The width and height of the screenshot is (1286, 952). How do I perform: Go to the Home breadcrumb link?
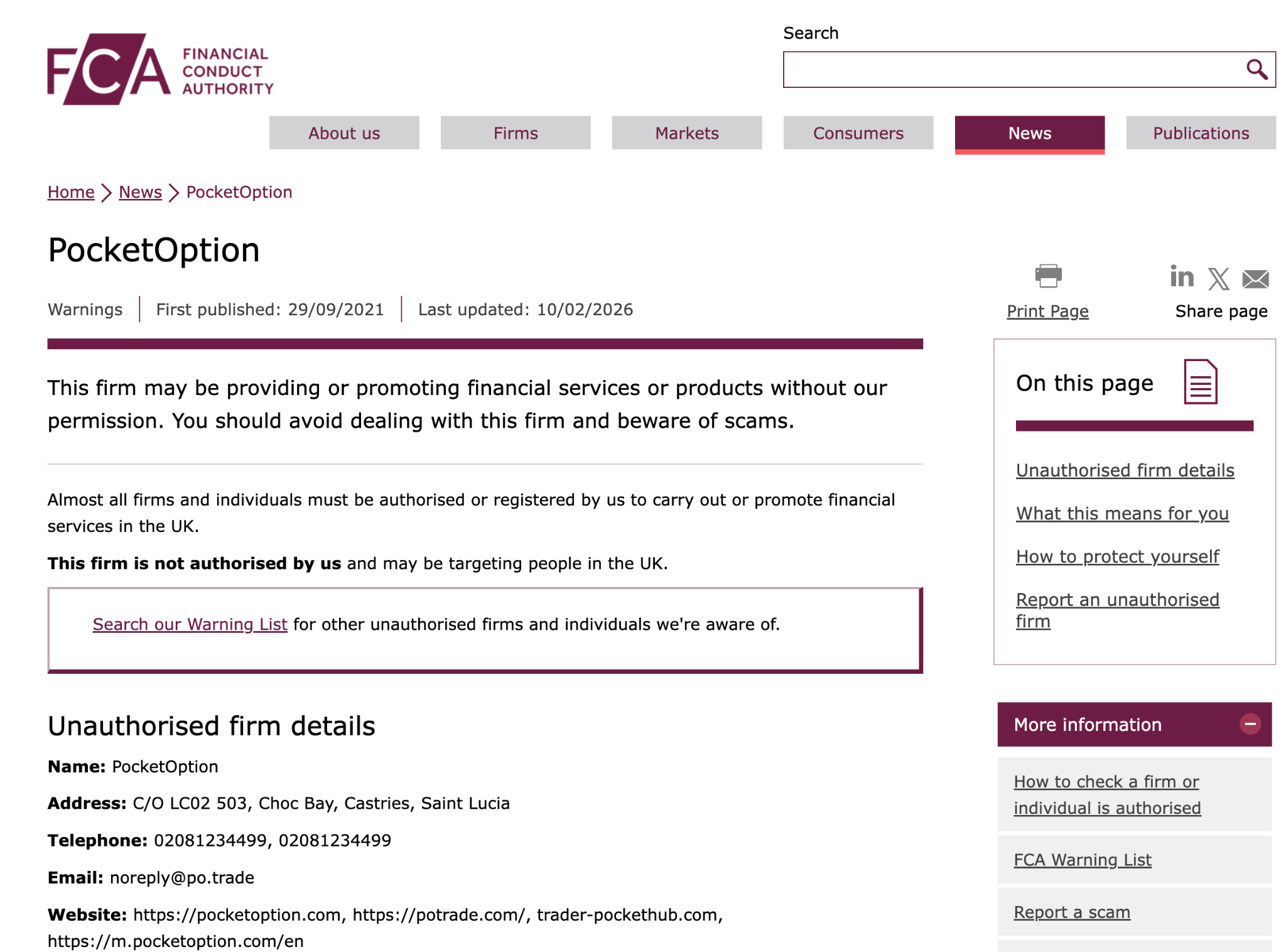(x=71, y=192)
